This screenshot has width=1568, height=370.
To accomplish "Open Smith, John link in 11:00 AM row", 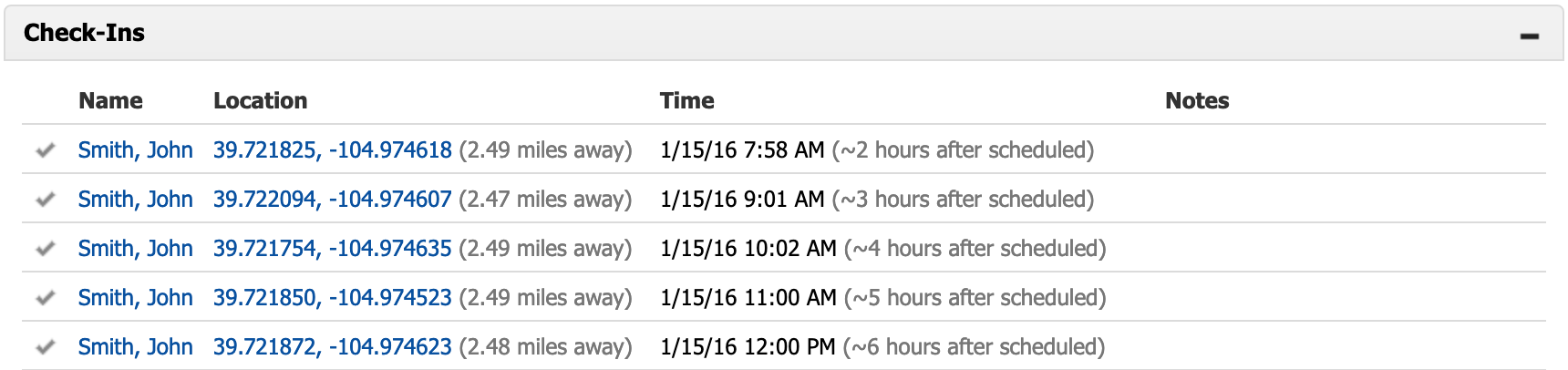I will (x=135, y=298).
